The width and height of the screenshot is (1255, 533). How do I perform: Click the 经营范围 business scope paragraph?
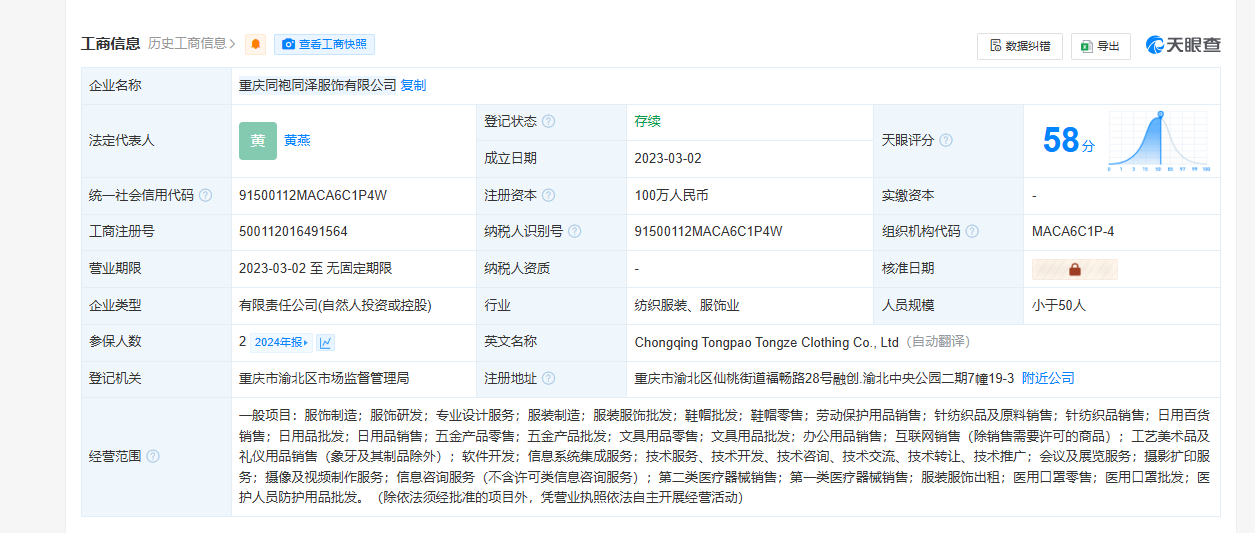pyautogui.click(x=725, y=456)
